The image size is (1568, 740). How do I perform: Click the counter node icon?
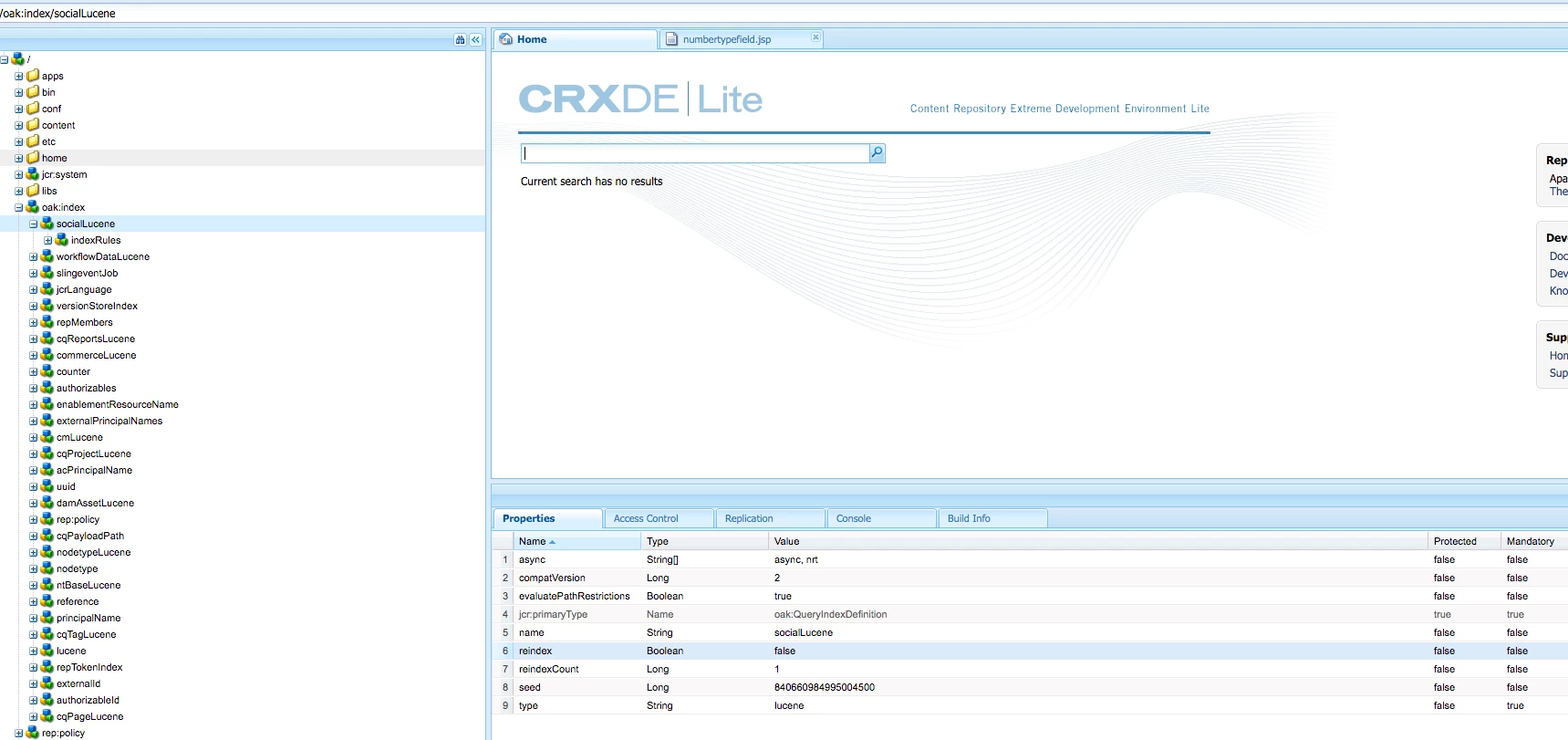coord(47,371)
